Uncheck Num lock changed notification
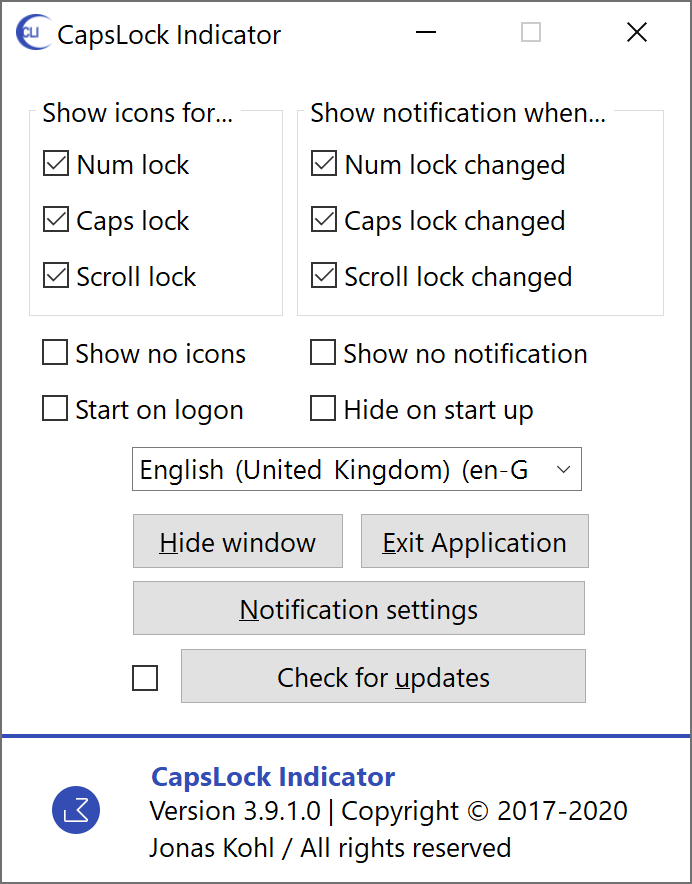The width and height of the screenshot is (692, 884). click(324, 164)
